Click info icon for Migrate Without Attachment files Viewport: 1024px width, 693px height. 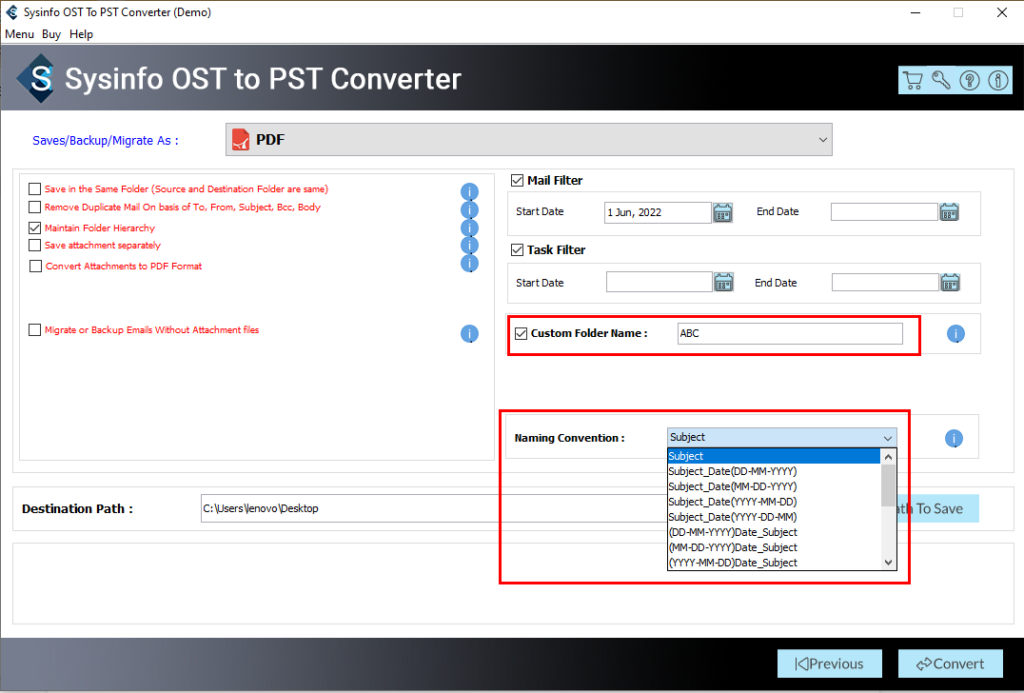tap(470, 334)
